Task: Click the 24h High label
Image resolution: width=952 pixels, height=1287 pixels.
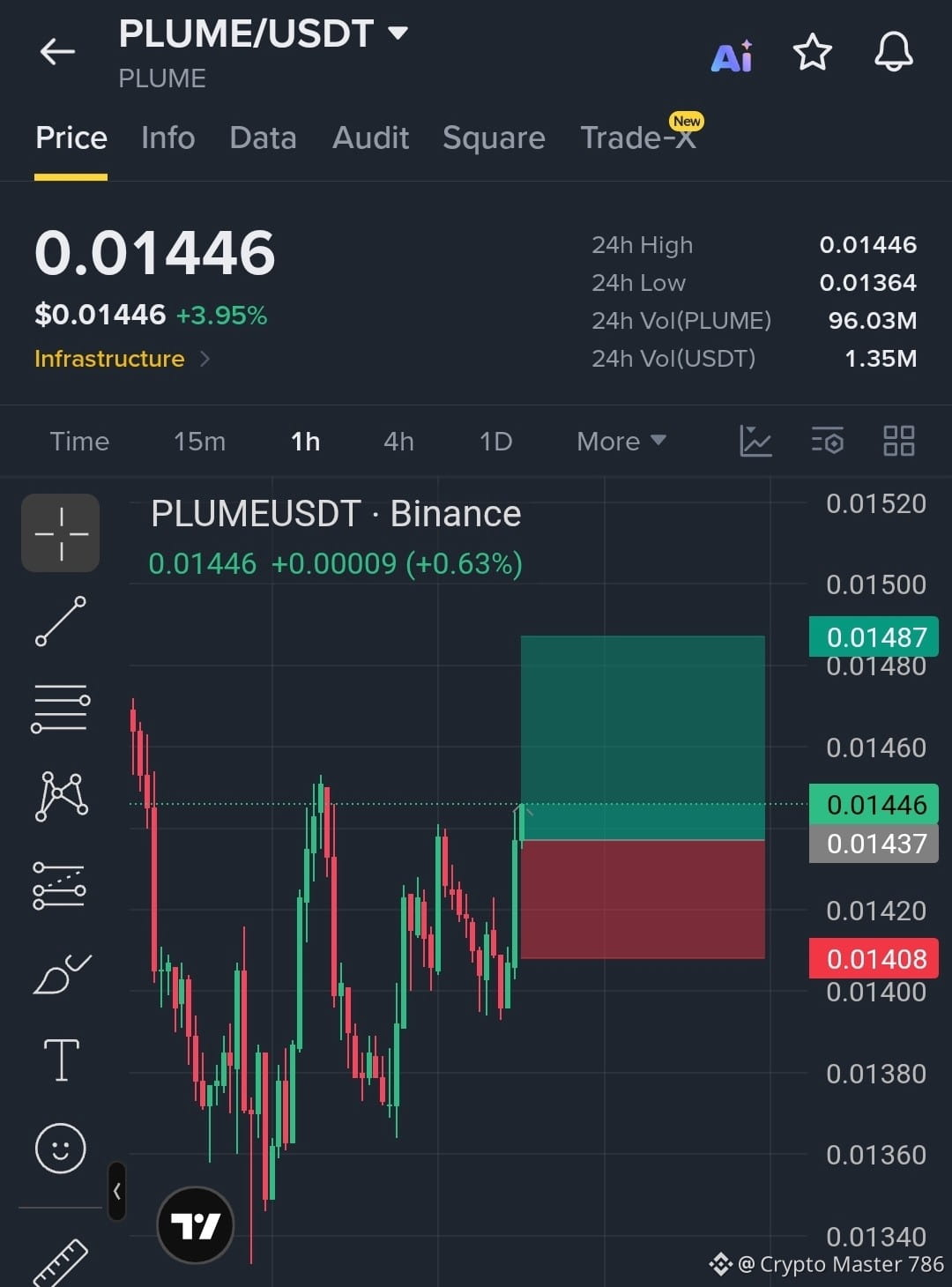Action: coord(642,245)
